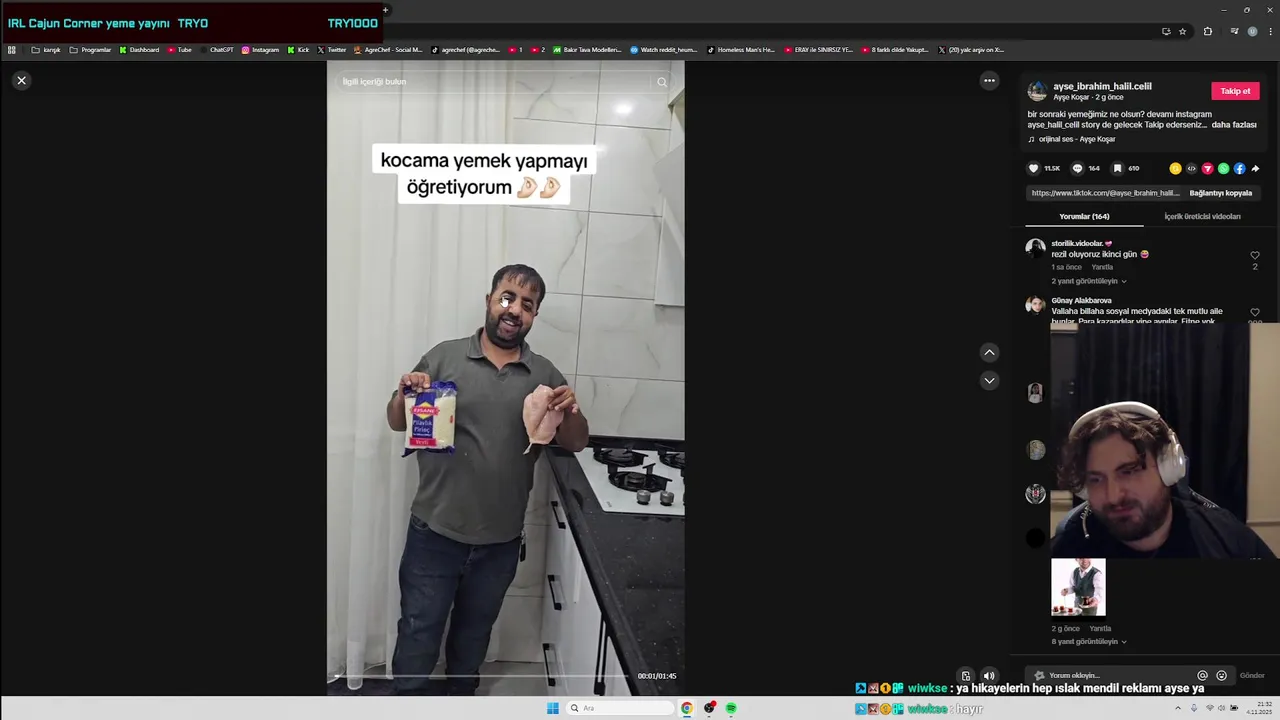
Task: Send to friends via red paper-plane icon
Action: click(x=1207, y=168)
